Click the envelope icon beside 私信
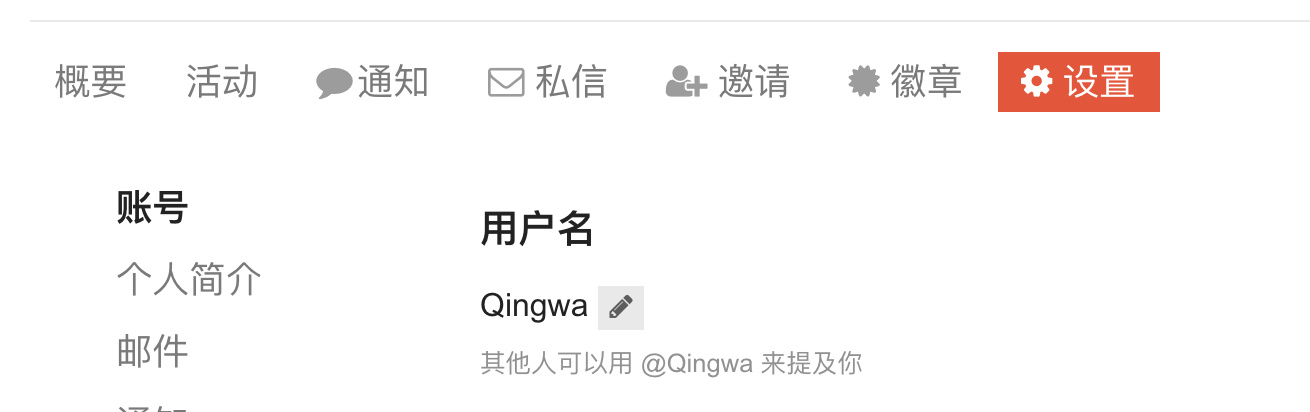 506,82
